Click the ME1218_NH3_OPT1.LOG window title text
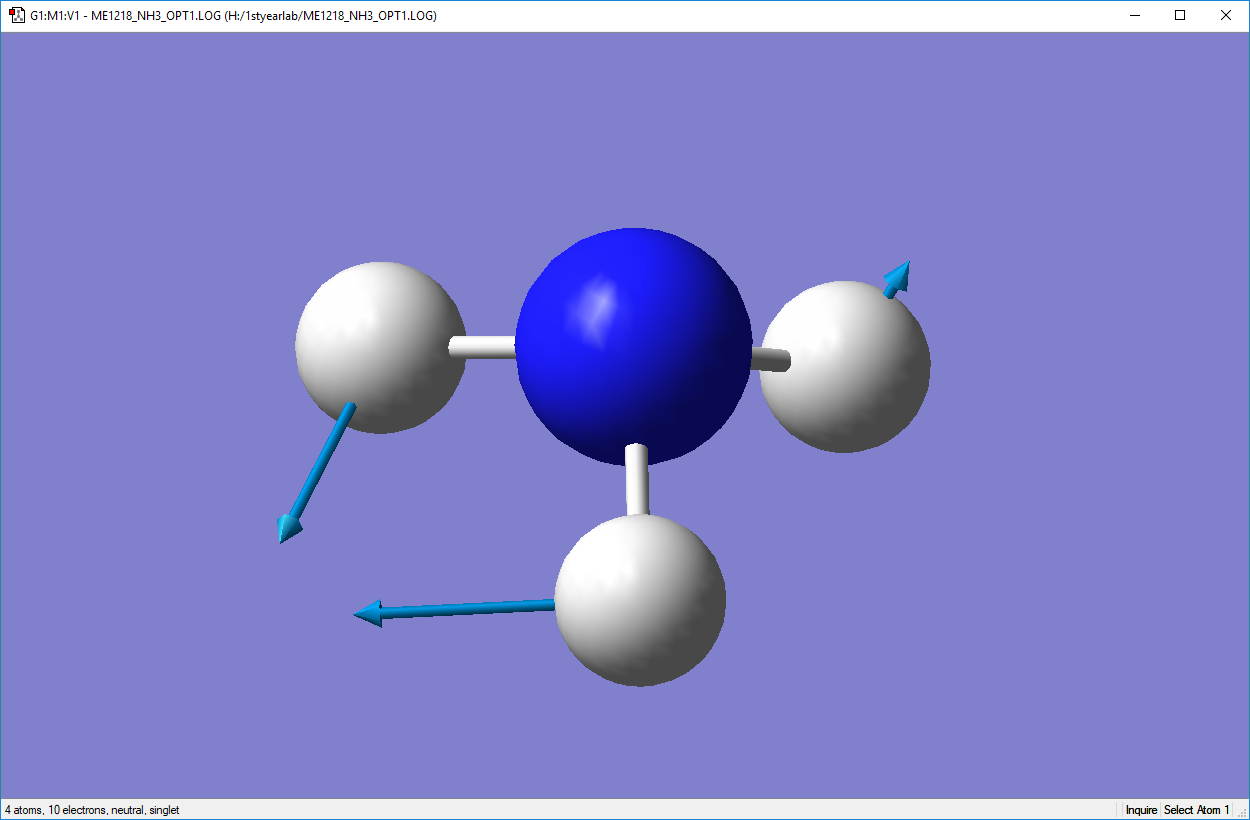The height and width of the screenshot is (820, 1250). 234,16
